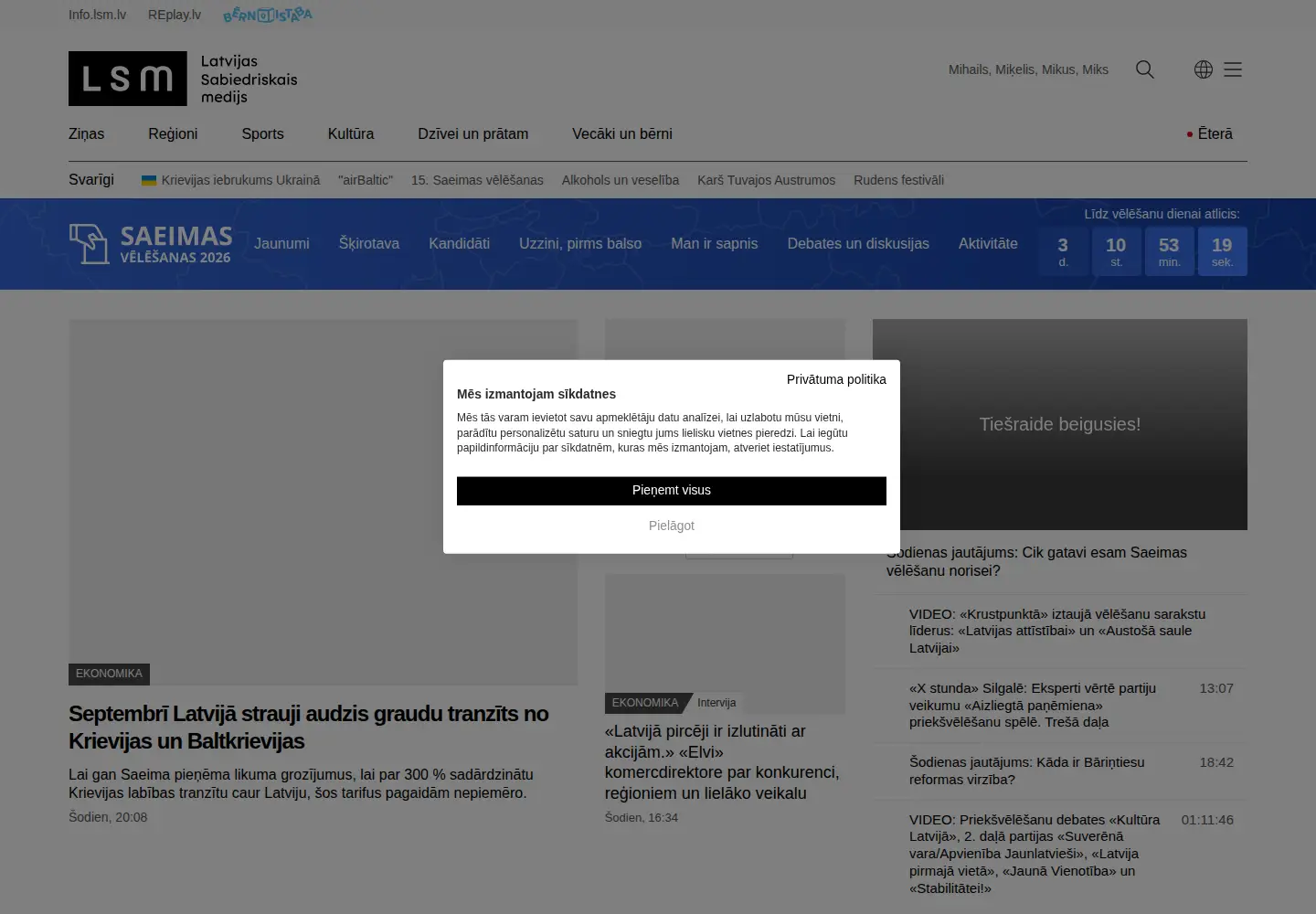
Task: Open the "airBaltic" topic link
Action: (x=366, y=180)
